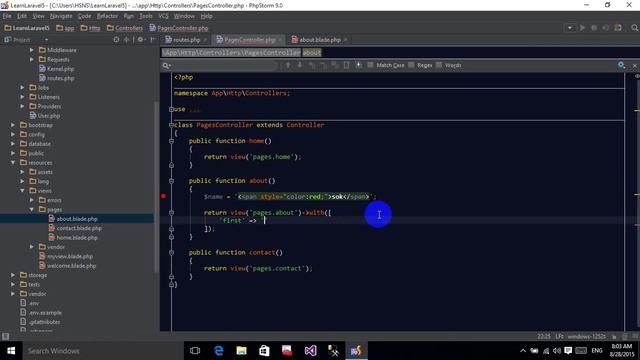Select the .env.example file
This screenshot has height=360, width=640.
45,313
